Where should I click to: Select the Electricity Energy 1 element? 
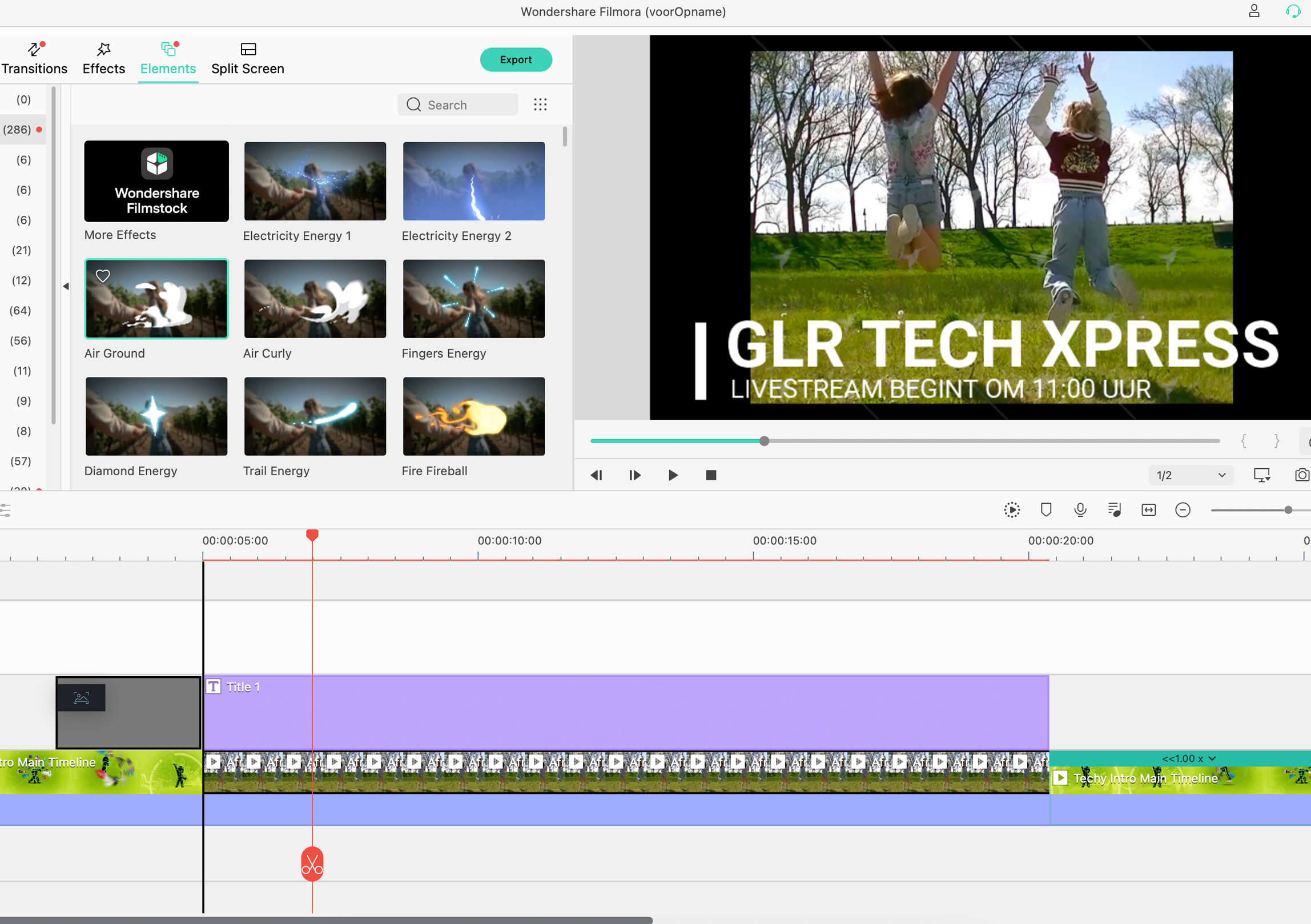click(315, 181)
